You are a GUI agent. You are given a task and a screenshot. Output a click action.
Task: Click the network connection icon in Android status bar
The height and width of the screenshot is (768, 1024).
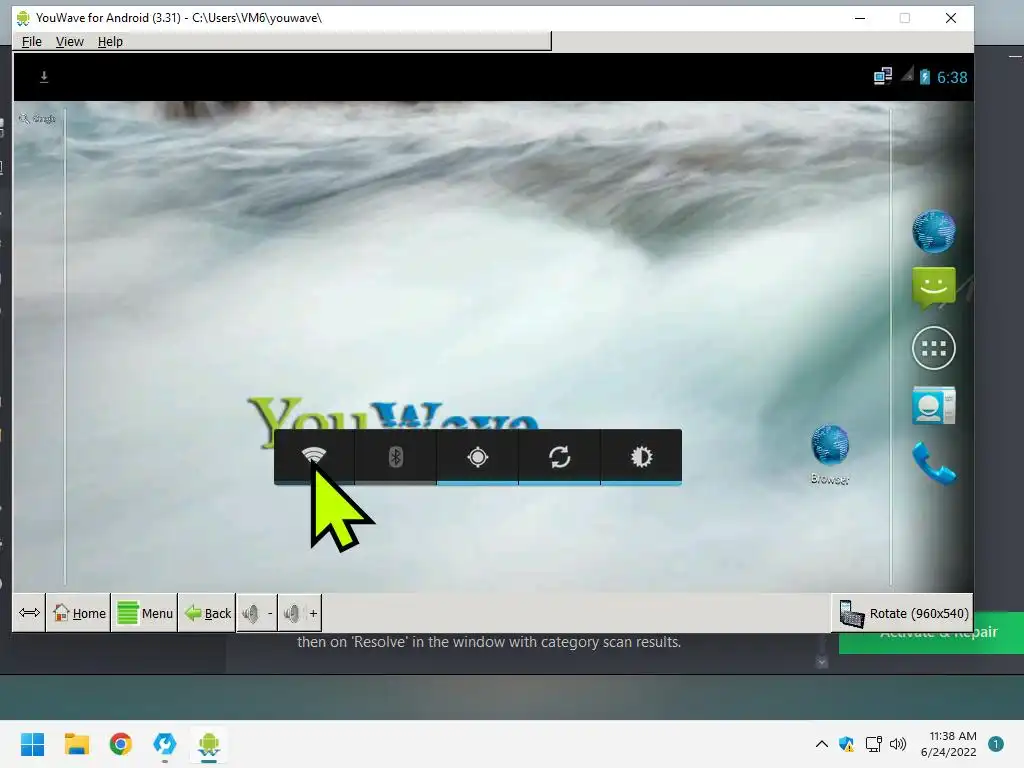click(883, 76)
